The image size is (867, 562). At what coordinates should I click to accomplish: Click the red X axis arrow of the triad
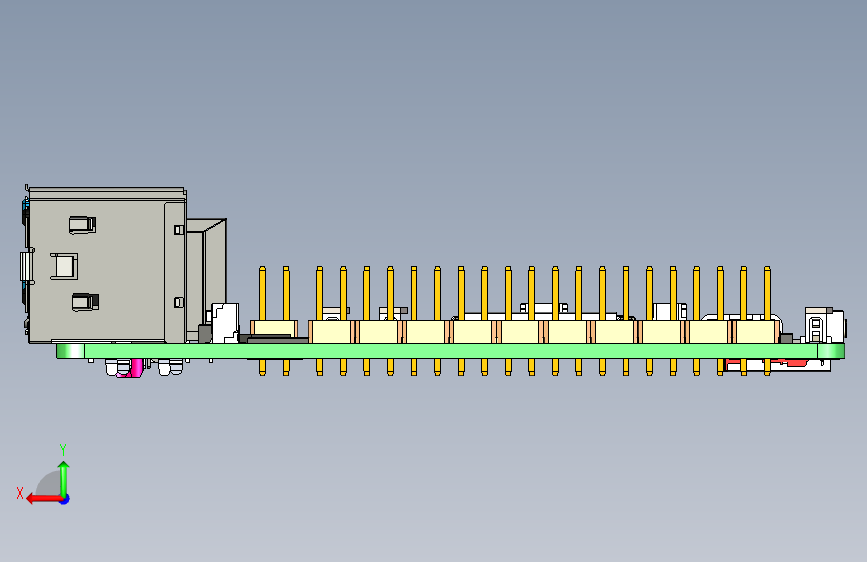pyautogui.click(x=44, y=499)
